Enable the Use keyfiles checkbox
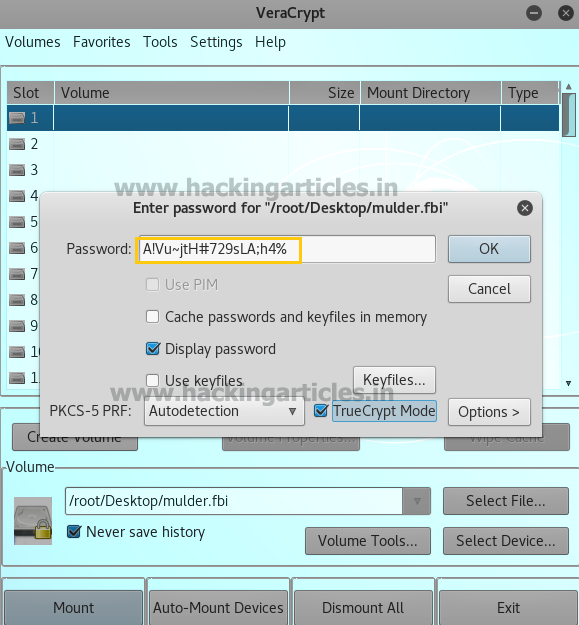579x625 pixels. pos(153,380)
